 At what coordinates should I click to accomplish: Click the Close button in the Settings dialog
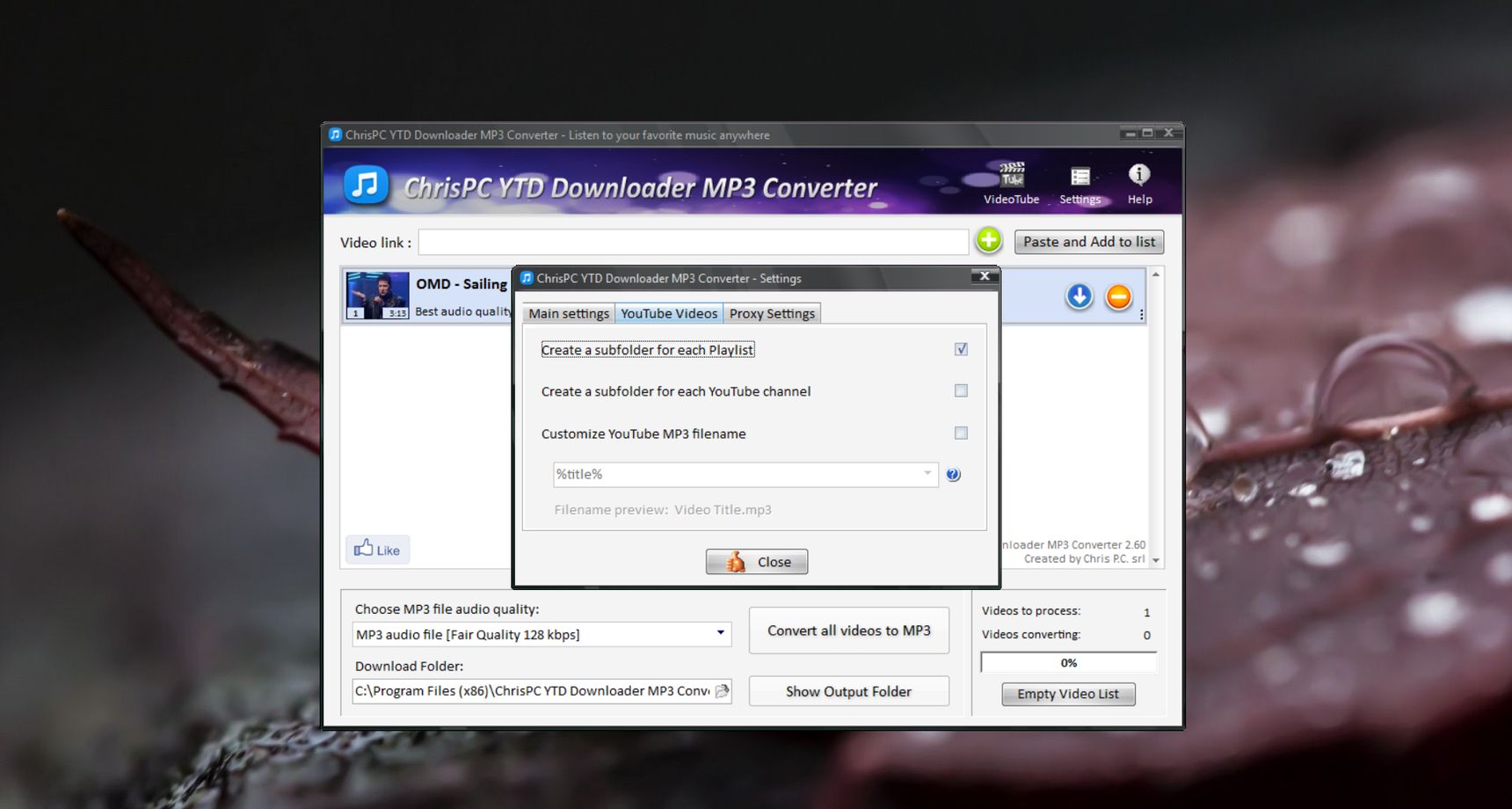coord(757,562)
